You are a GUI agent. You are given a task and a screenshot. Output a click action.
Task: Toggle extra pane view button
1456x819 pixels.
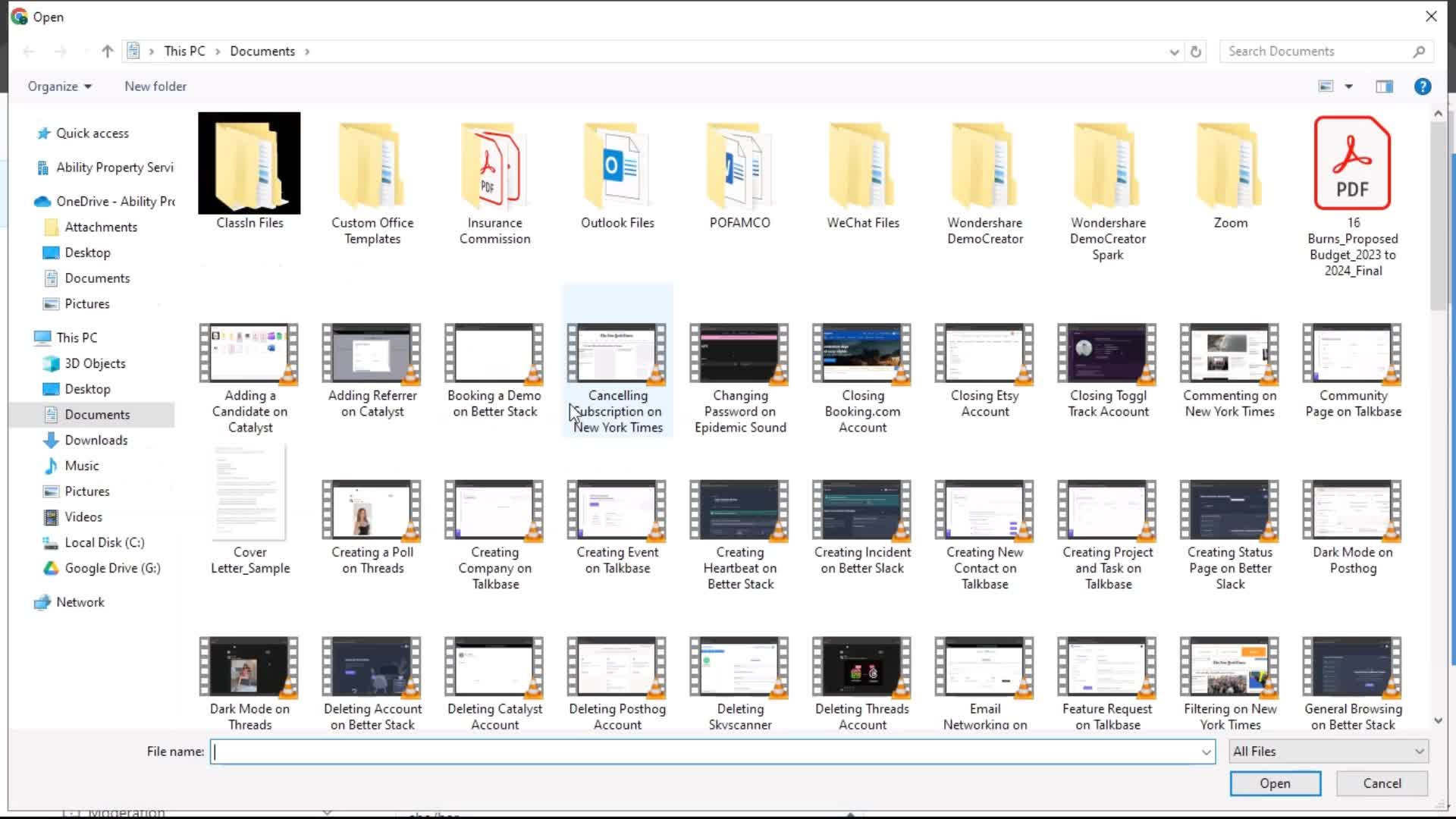tap(1385, 86)
